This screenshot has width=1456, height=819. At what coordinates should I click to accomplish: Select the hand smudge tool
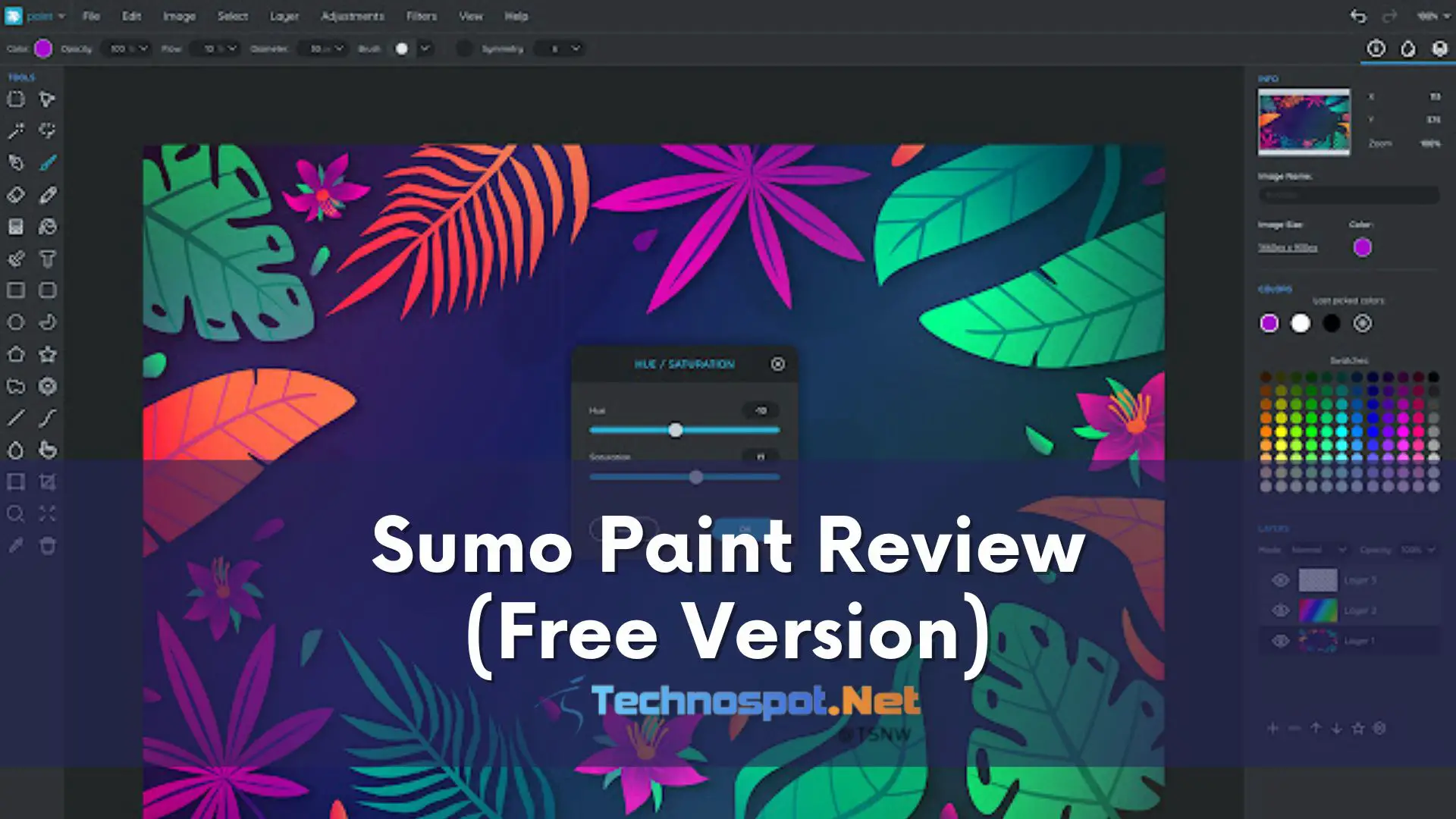click(48, 450)
